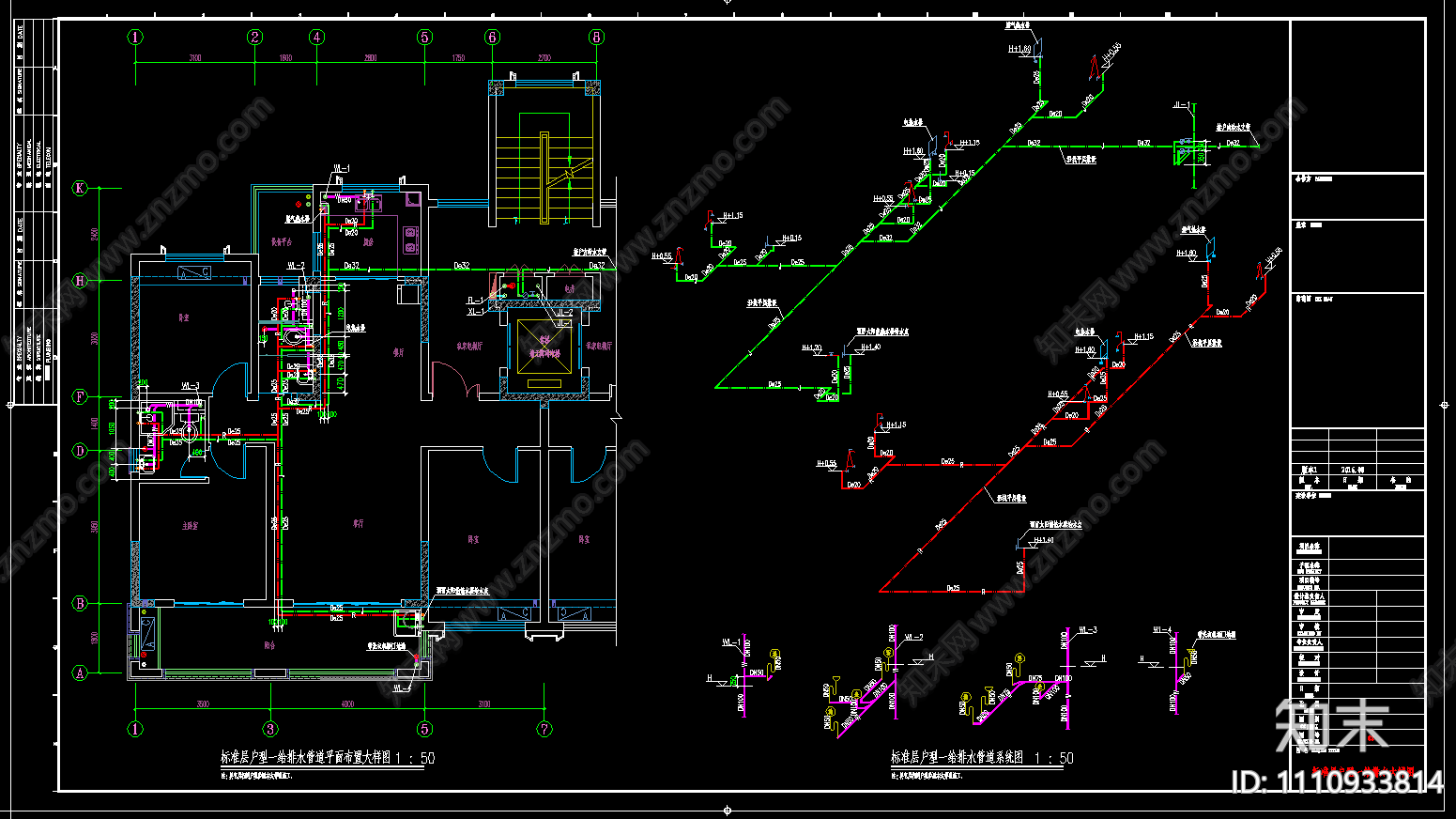Select grid axis bubble 2

coord(255,38)
